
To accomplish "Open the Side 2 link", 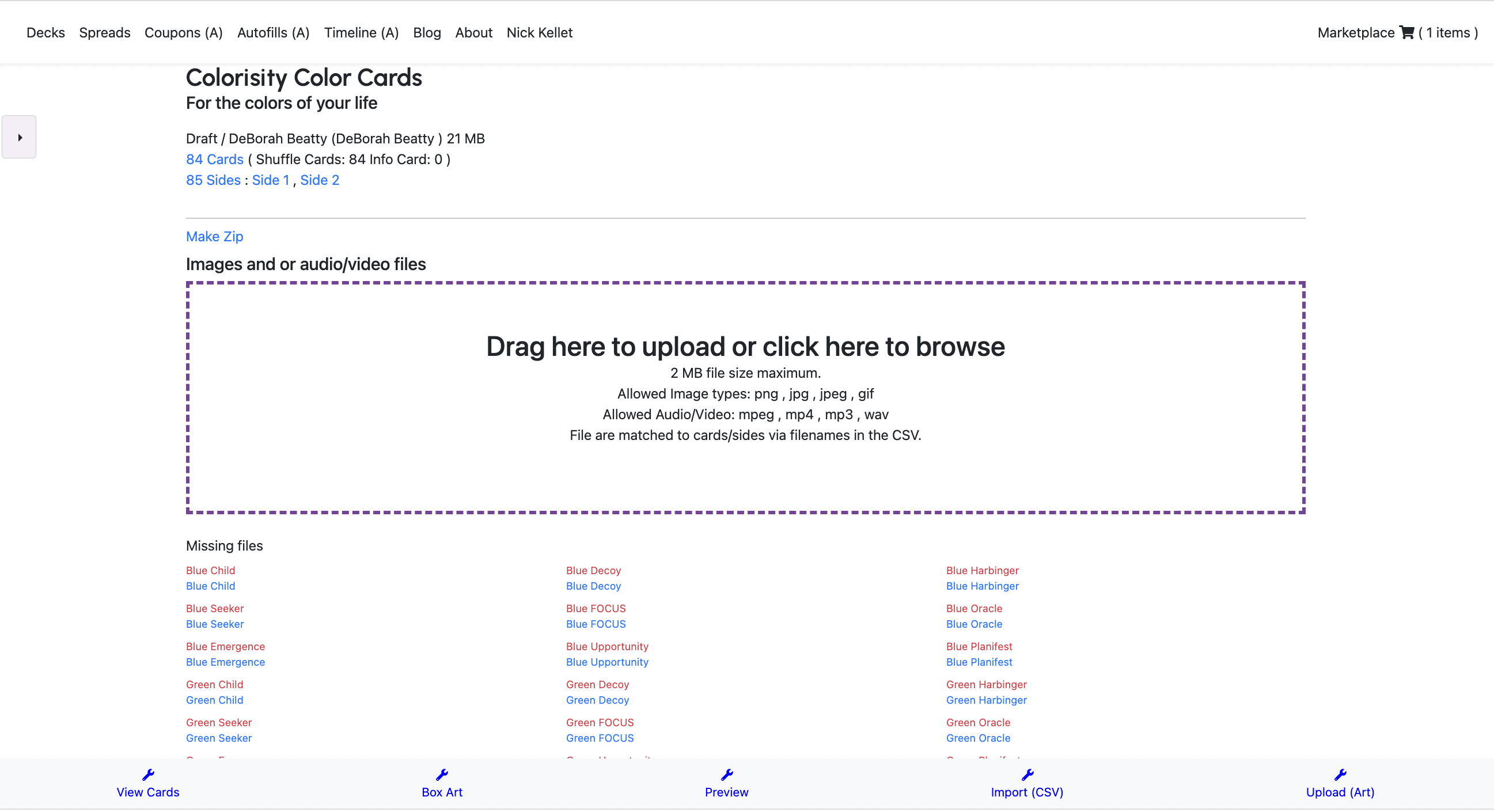I will click(320, 180).
